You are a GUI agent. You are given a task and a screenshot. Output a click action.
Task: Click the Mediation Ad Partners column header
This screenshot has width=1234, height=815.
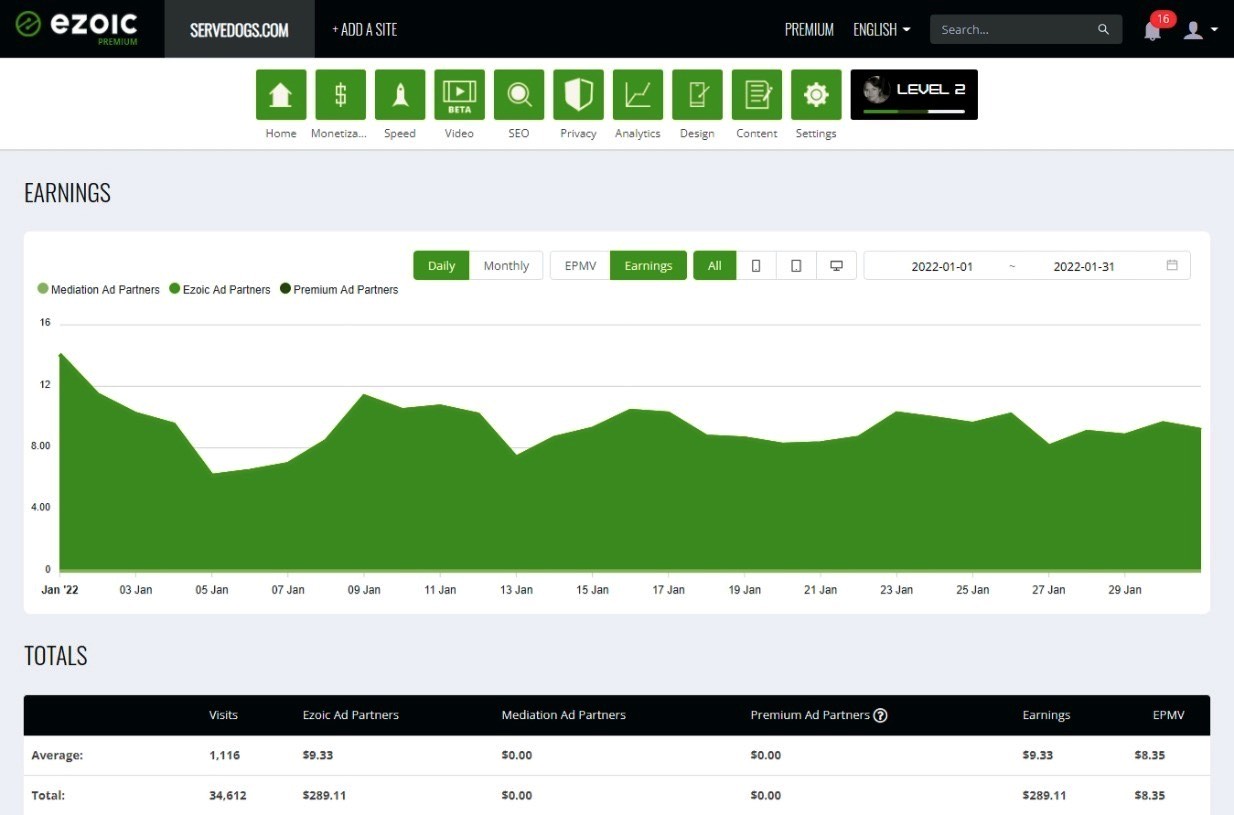(x=564, y=715)
